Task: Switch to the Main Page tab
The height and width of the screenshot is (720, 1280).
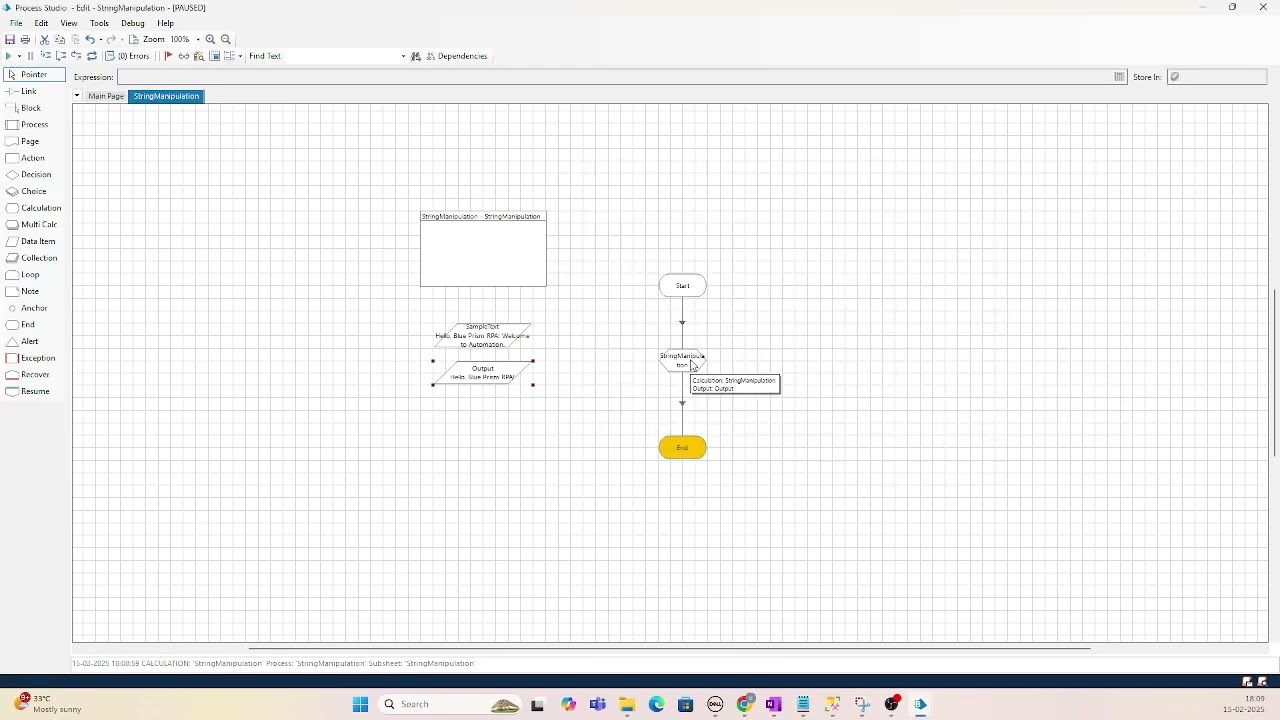Action: [x=106, y=96]
